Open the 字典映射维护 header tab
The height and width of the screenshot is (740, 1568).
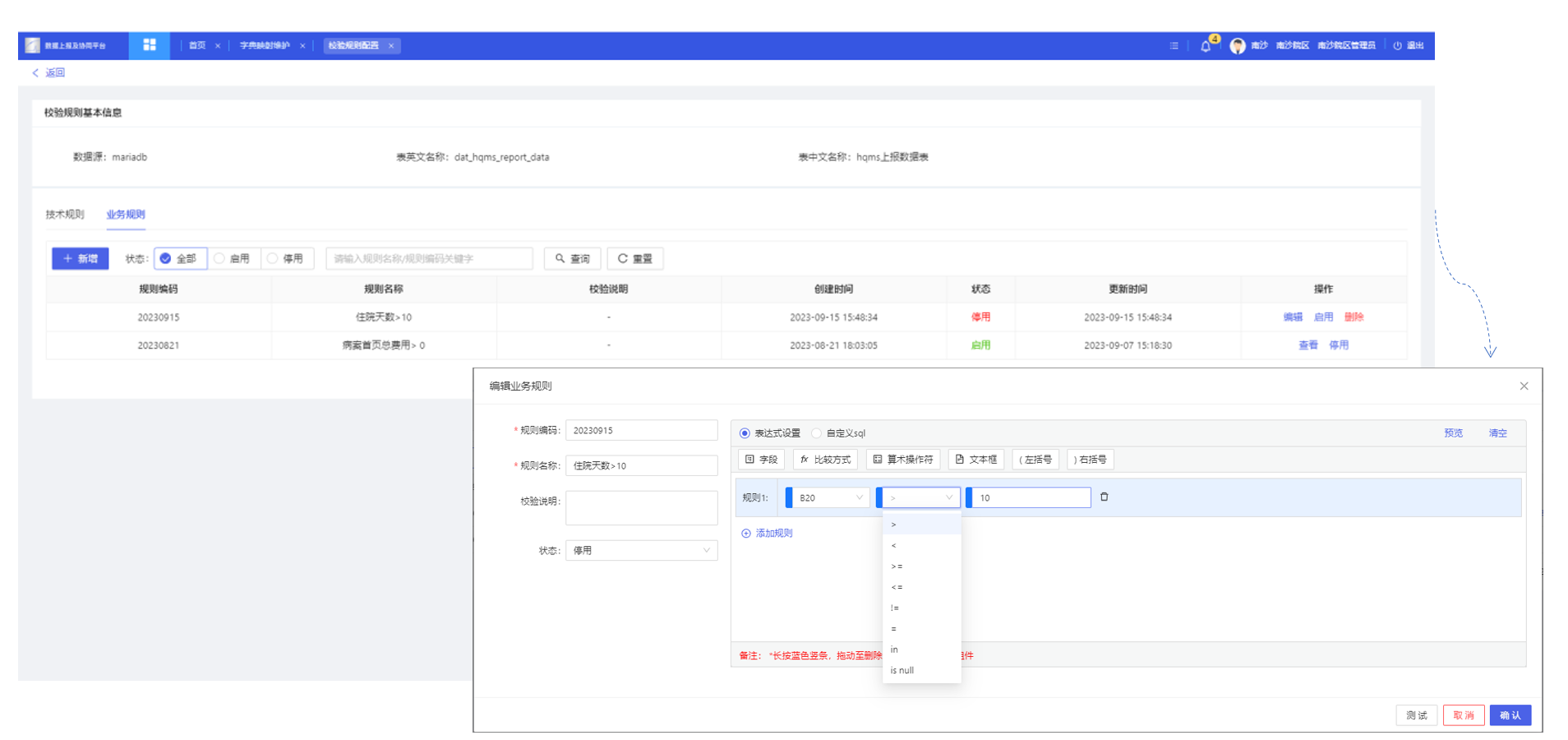click(x=265, y=46)
